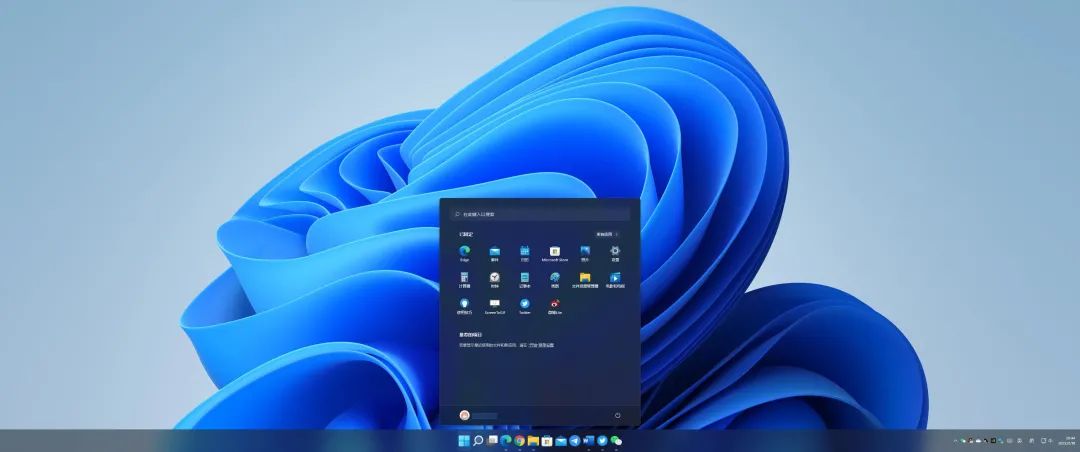Open the Notepad pinned app
1080x452 pixels.
click(525, 280)
